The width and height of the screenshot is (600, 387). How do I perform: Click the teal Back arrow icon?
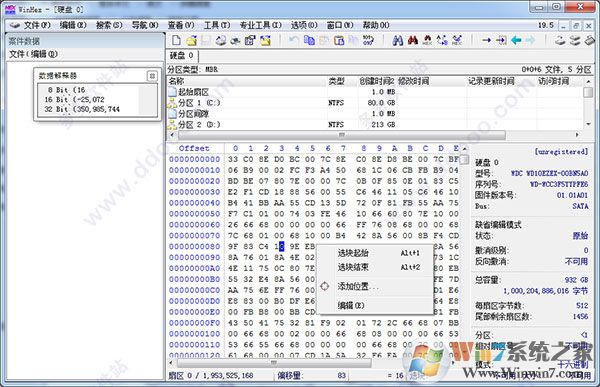[516, 40]
